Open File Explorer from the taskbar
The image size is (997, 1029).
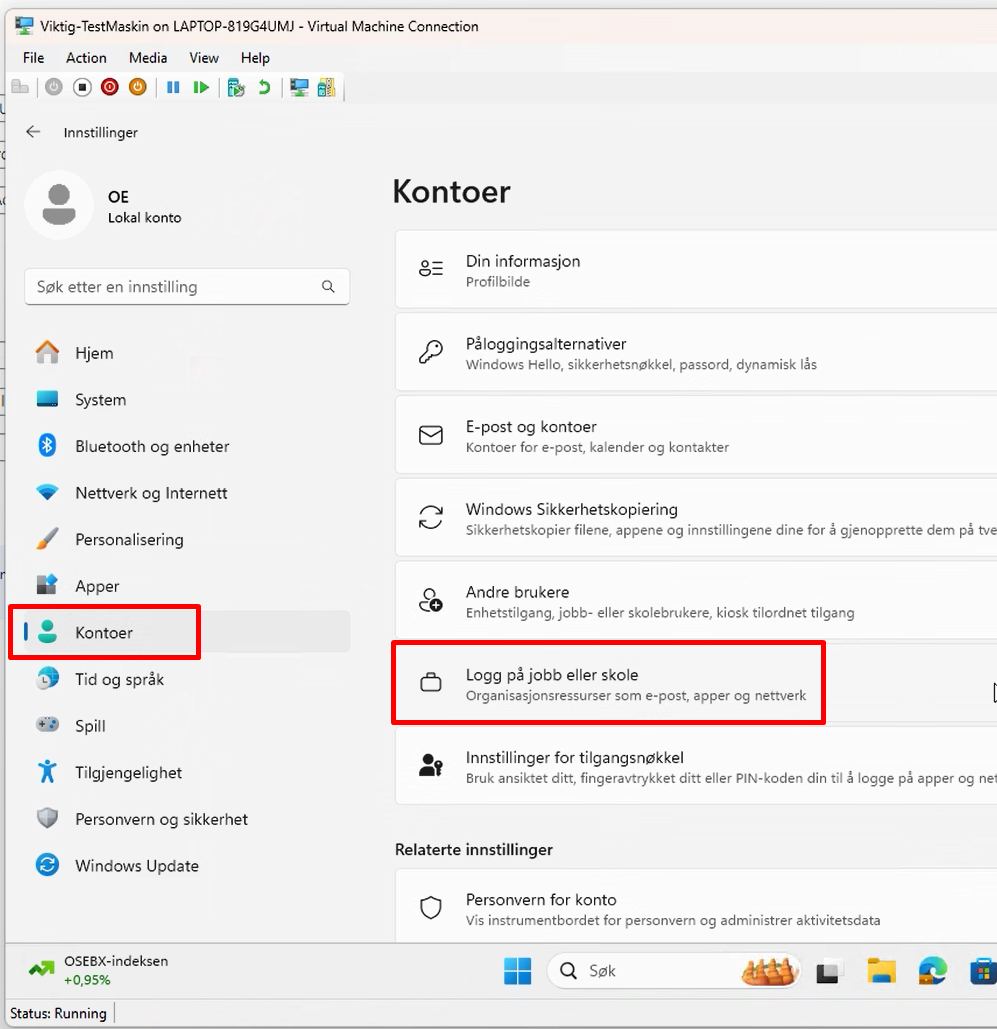(x=881, y=971)
